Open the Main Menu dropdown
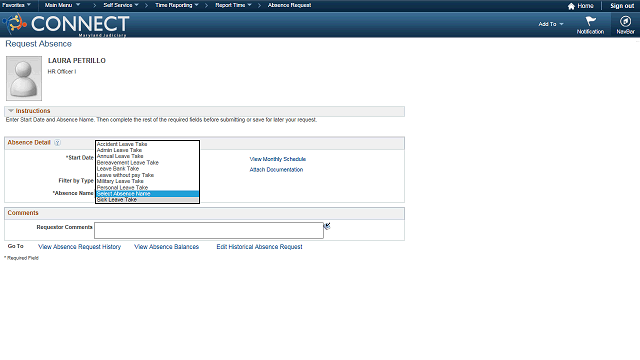The image size is (640, 360). (62, 5)
